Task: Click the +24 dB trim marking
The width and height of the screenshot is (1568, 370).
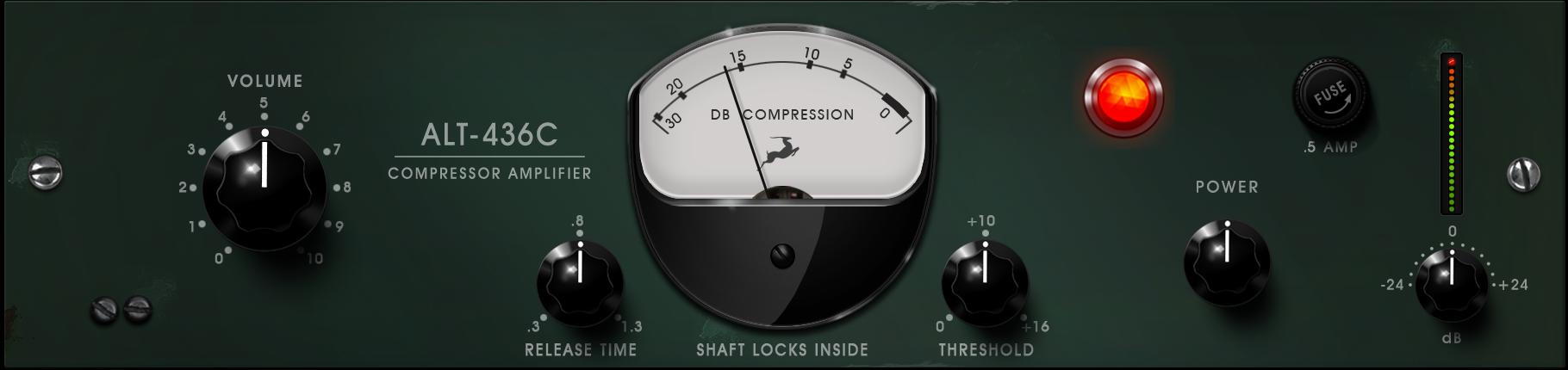Action: click(x=1513, y=285)
